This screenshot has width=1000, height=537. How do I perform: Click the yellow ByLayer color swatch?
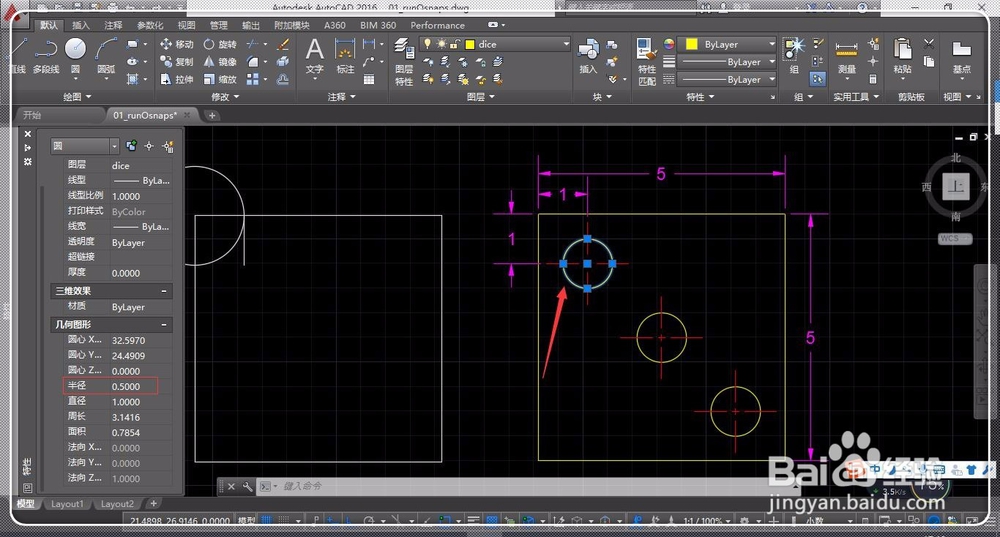[x=691, y=44]
